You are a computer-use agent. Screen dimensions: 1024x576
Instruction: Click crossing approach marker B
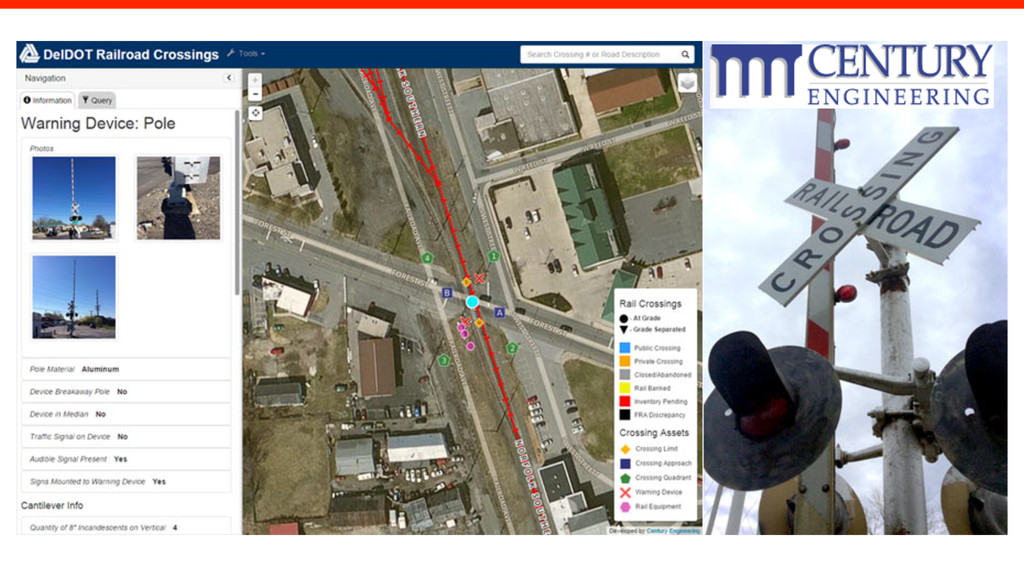447,293
